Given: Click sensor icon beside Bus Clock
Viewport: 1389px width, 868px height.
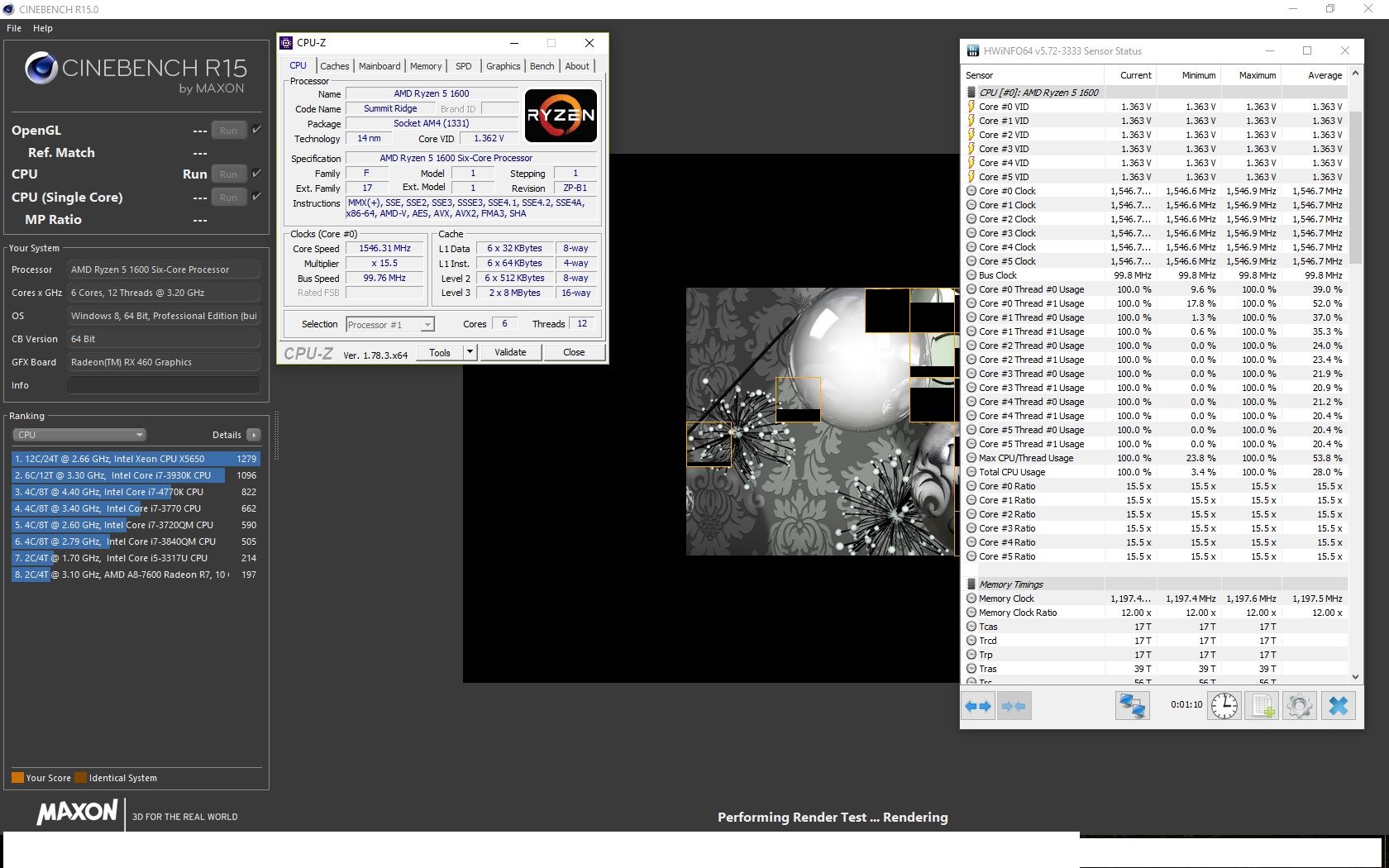Looking at the screenshot, I should 971,275.
